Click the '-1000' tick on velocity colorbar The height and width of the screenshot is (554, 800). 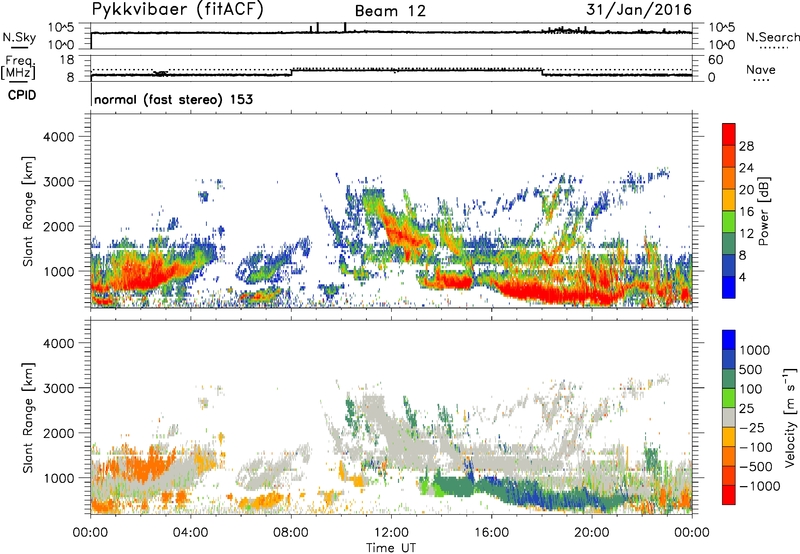[760, 486]
